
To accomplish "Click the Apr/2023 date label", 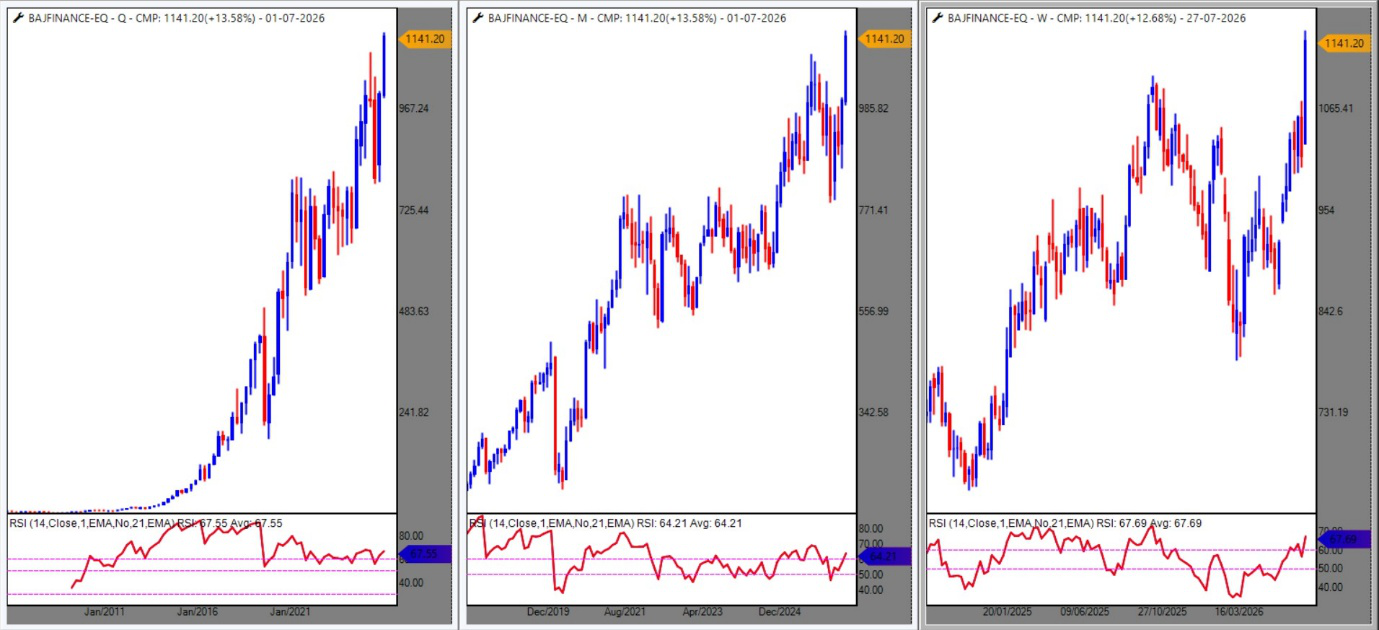I will click(x=702, y=612).
